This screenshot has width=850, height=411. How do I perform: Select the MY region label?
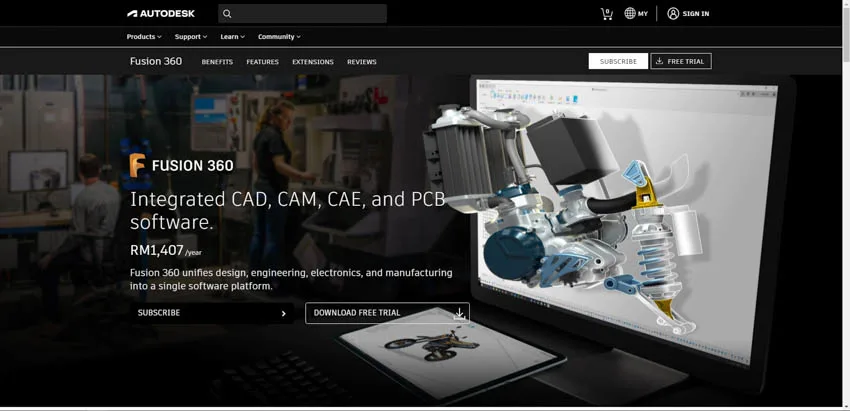[x=643, y=14]
